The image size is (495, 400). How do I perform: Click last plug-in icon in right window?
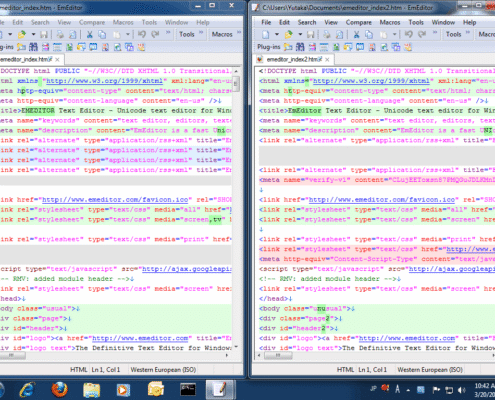pyautogui.click(x=408, y=47)
